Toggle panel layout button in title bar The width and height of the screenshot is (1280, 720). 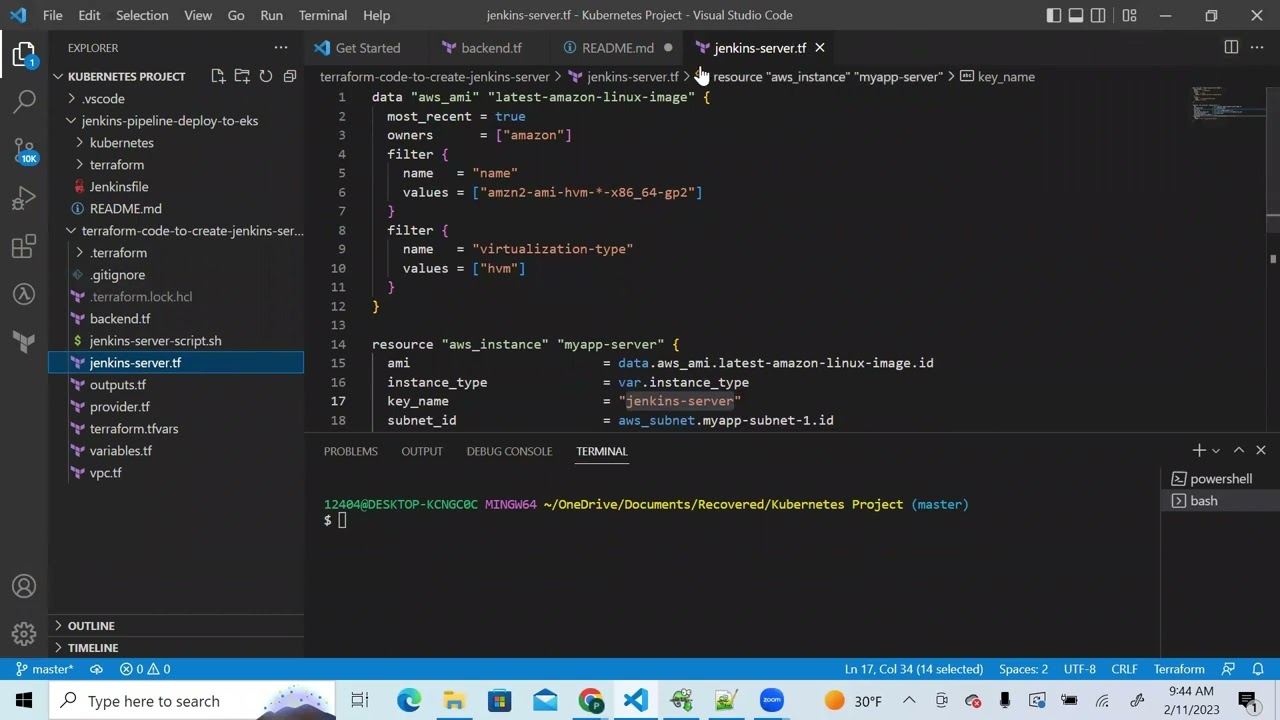click(1076, 15)
